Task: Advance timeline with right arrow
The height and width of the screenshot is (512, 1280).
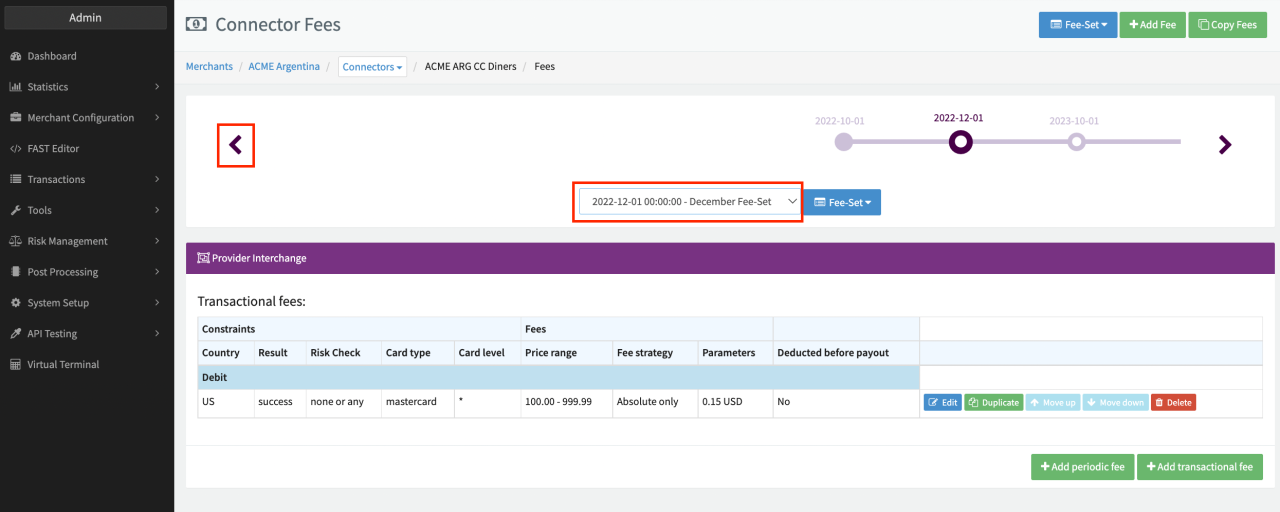Action: pyautogui.click(x=1224, y=145)
